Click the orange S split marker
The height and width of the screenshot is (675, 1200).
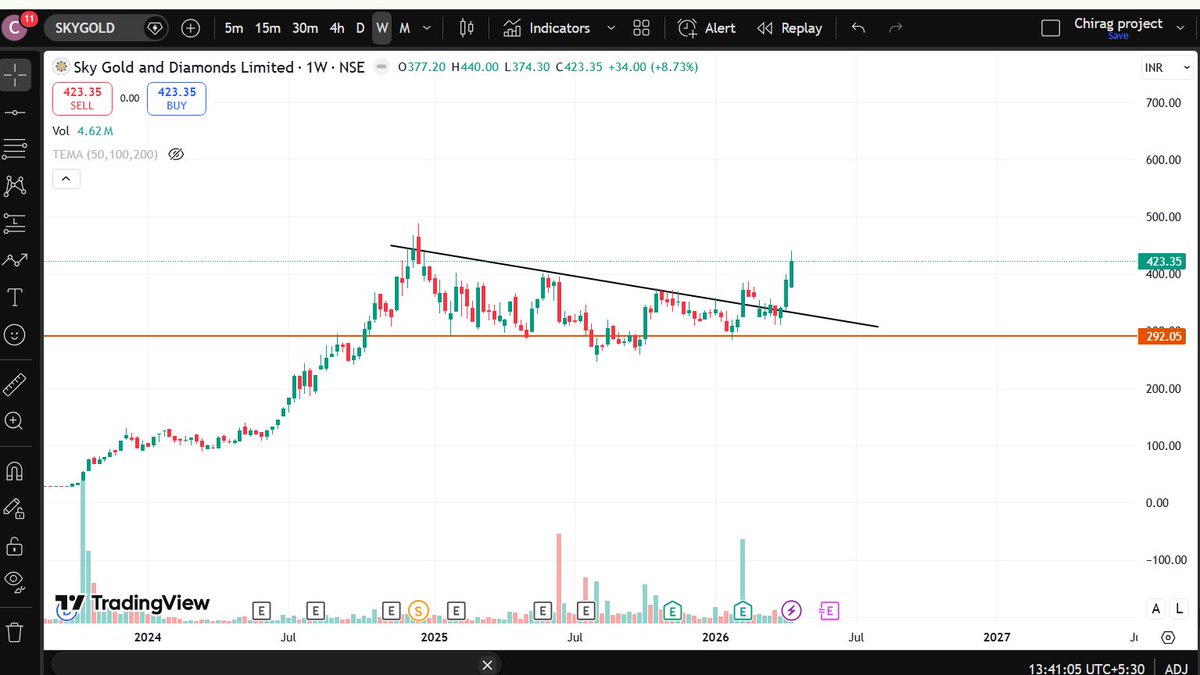tap(418, 609)
